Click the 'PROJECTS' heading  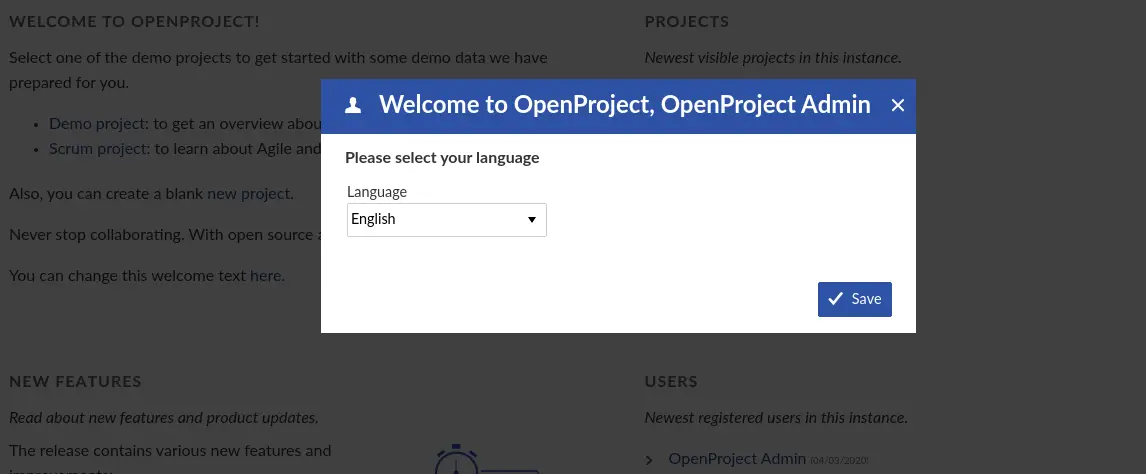tap(686, 21)
